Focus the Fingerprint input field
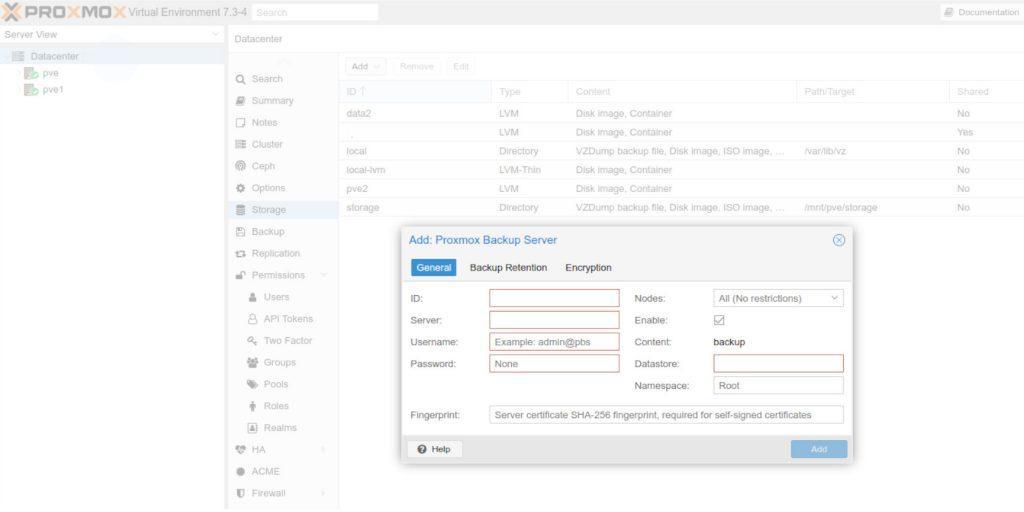This screenshot has height=512, width=1024. point(666,415)
